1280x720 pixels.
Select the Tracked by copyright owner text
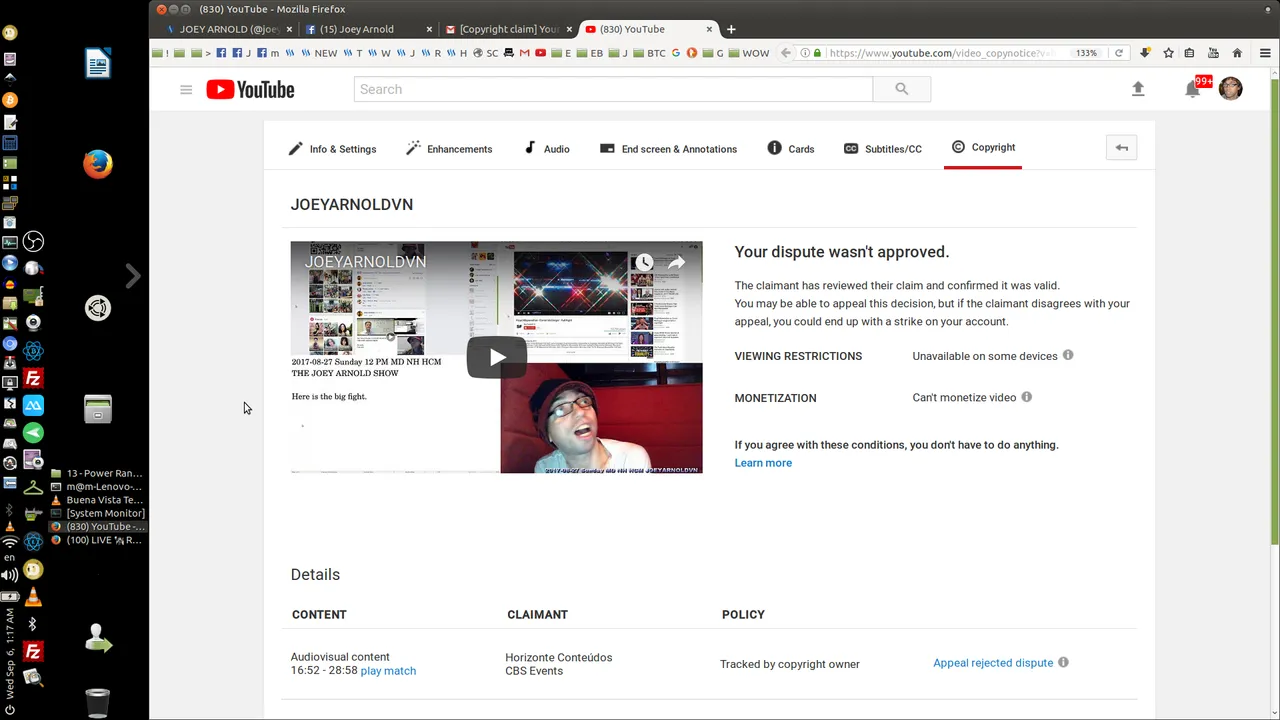point(790,664)
